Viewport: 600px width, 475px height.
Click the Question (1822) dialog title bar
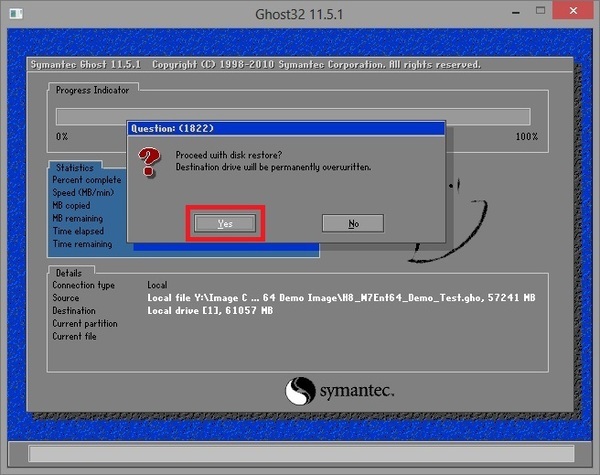[285, 128]
